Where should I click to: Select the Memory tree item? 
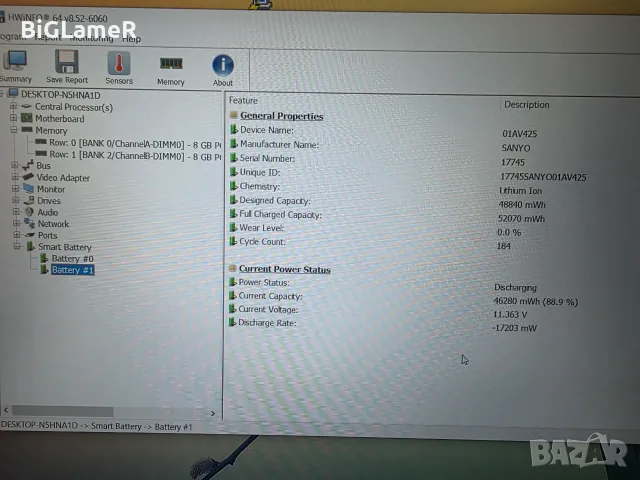coord(51,131)
